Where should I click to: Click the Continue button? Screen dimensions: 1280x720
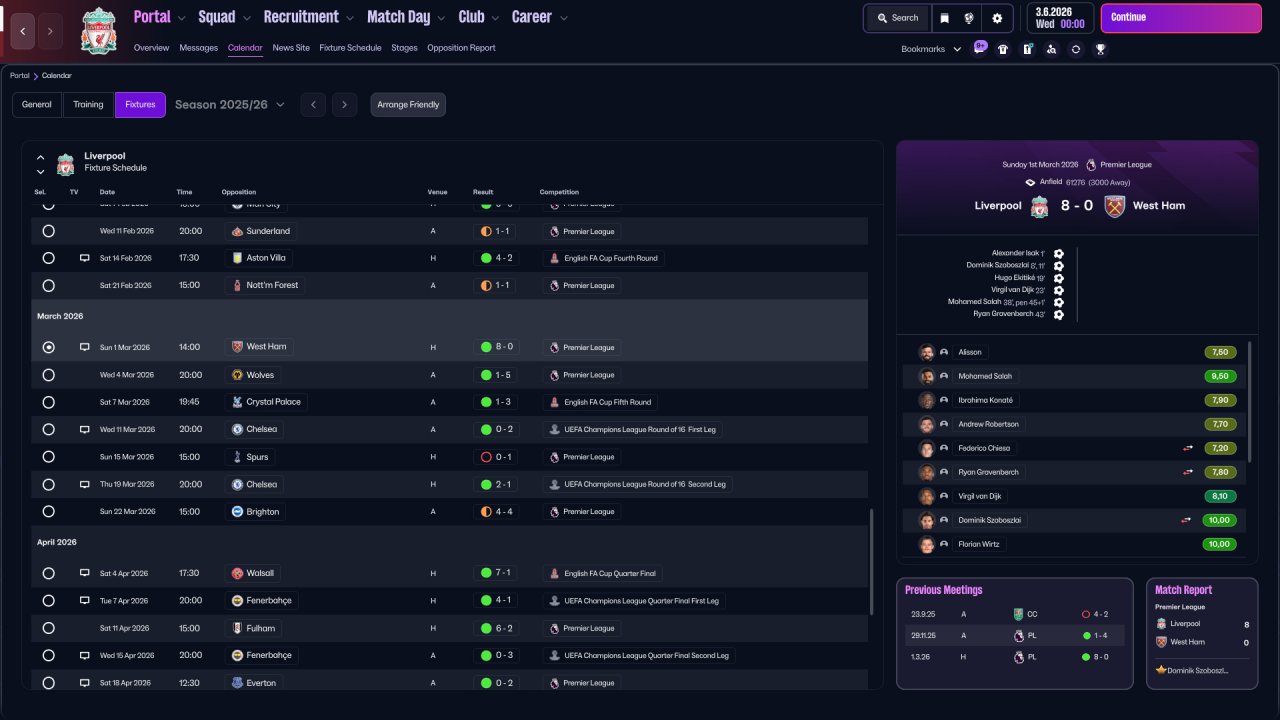coord(1181,18)
